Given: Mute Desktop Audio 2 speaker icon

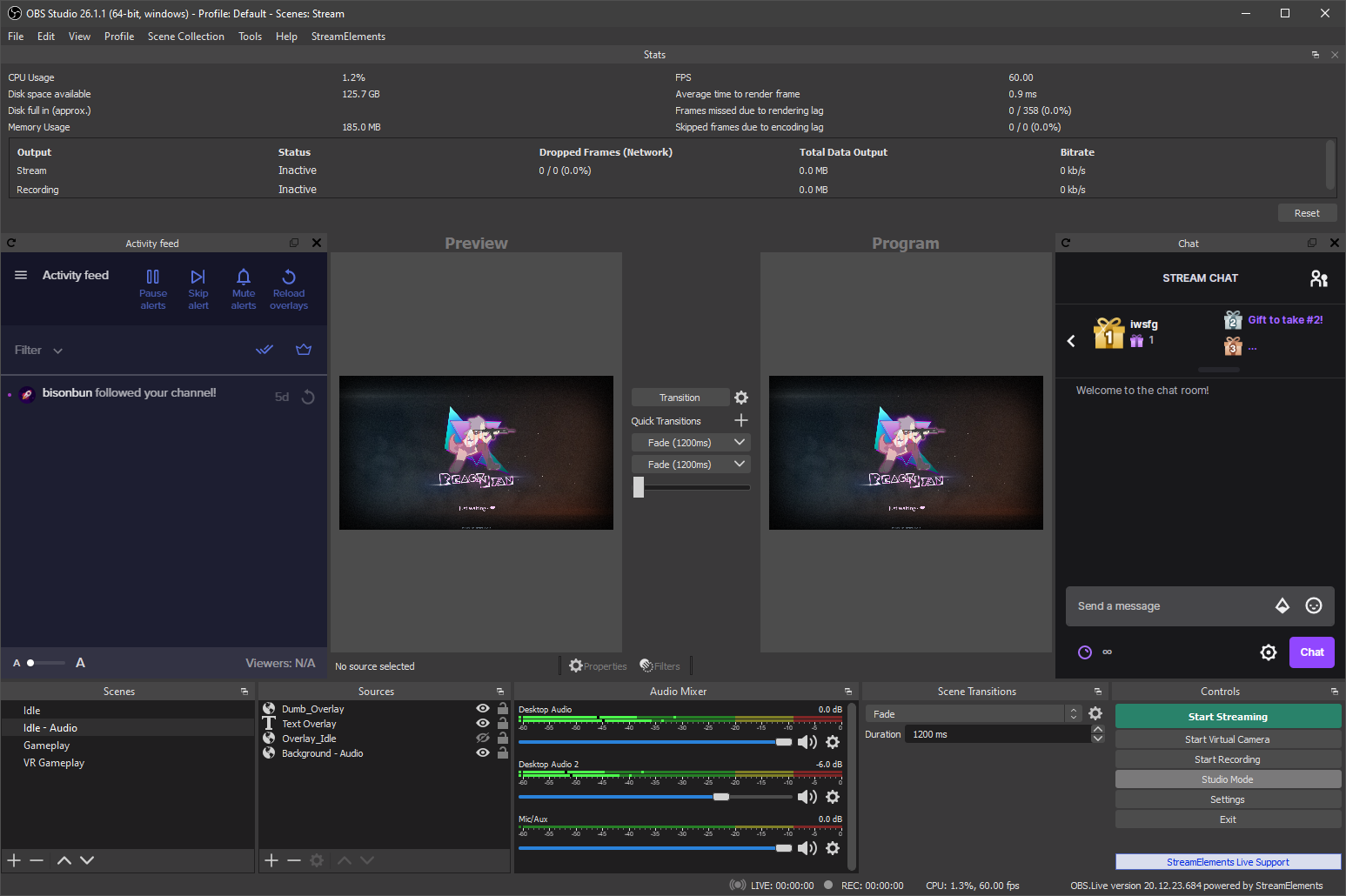Looking at the screenshot, I should click(x=807, y=797).
